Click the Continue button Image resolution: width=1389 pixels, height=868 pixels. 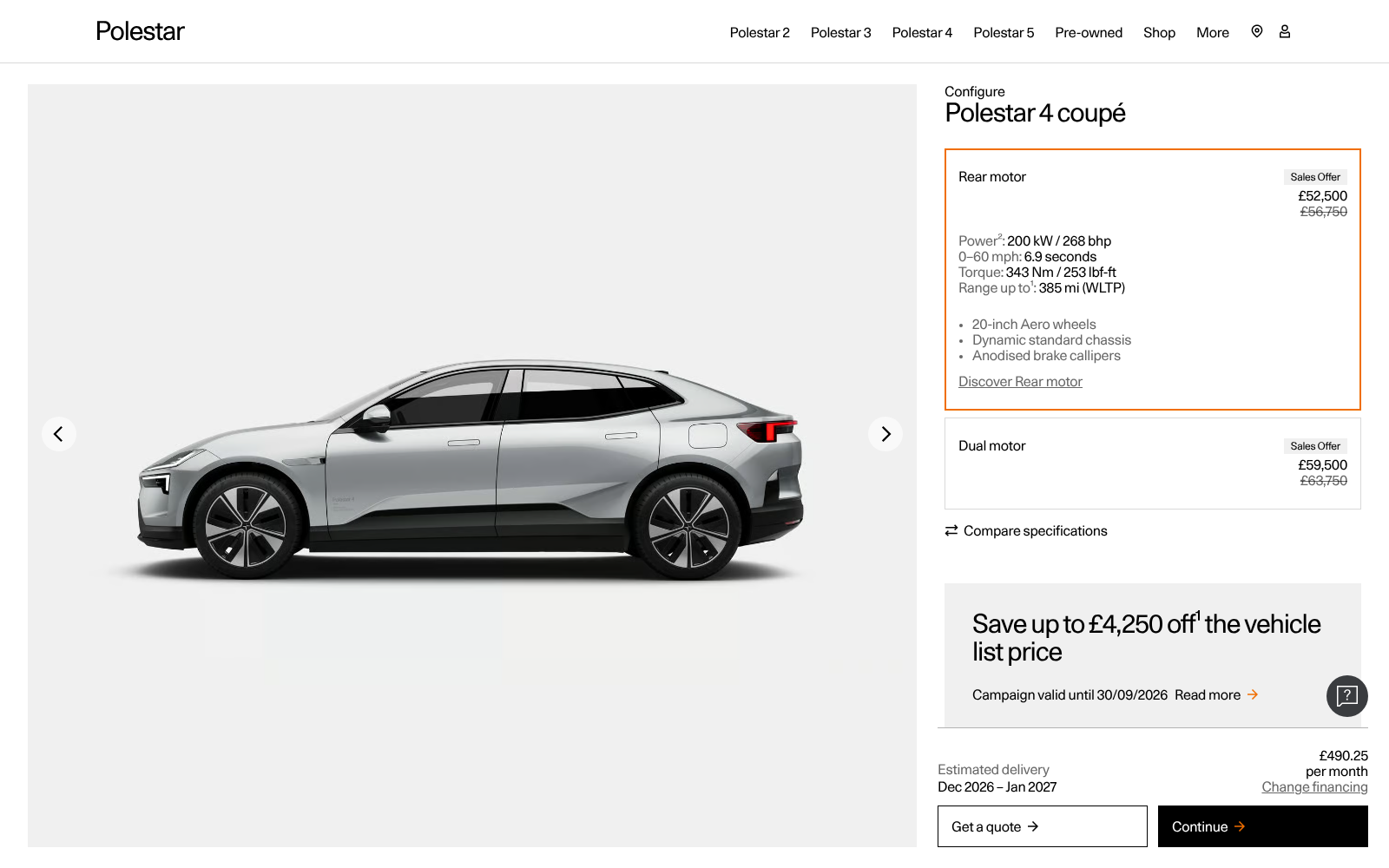[1263, 826]
